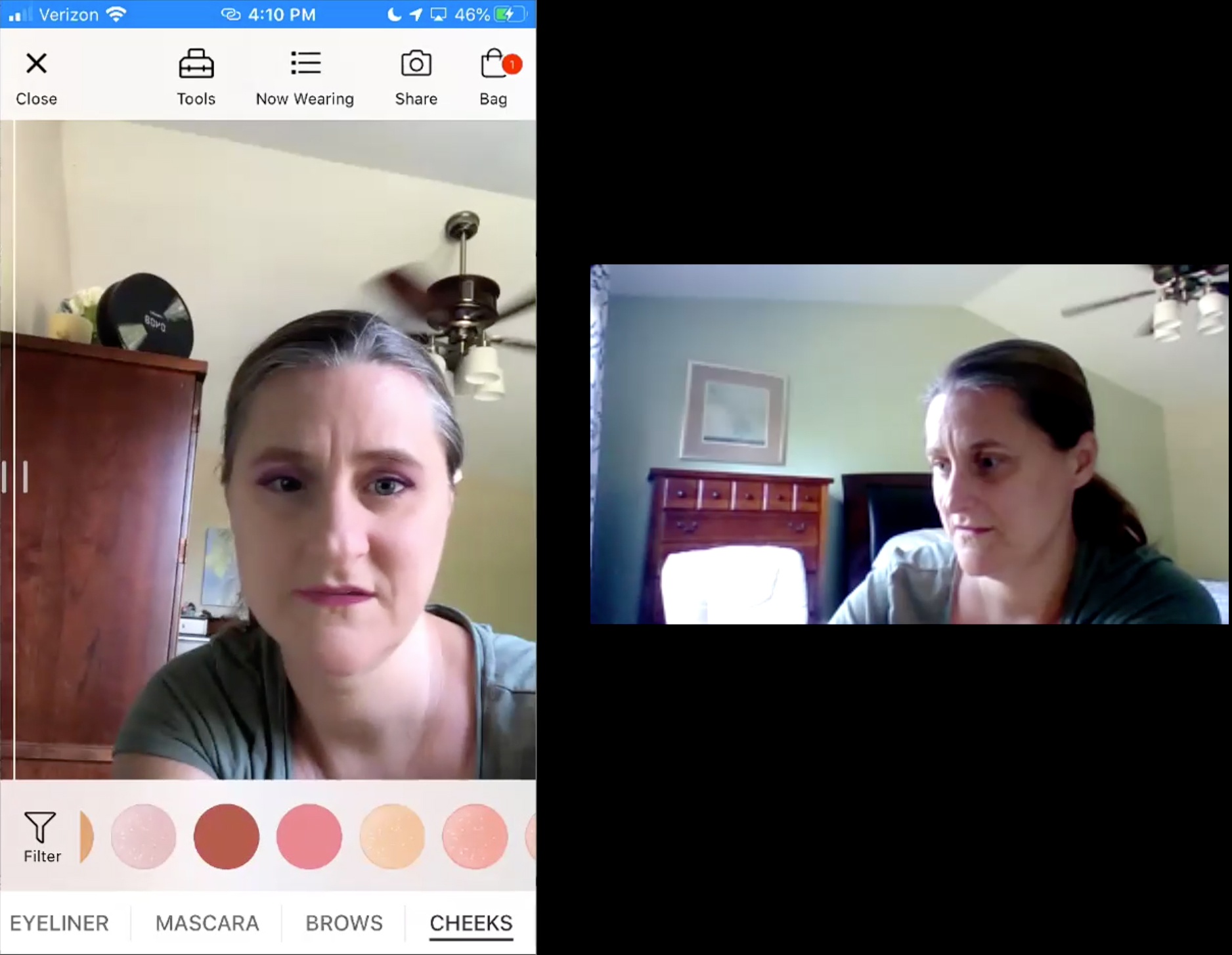Tap the Share camera icon
The width and height of the screenshot is (1232, 955).
coord(416,77)
